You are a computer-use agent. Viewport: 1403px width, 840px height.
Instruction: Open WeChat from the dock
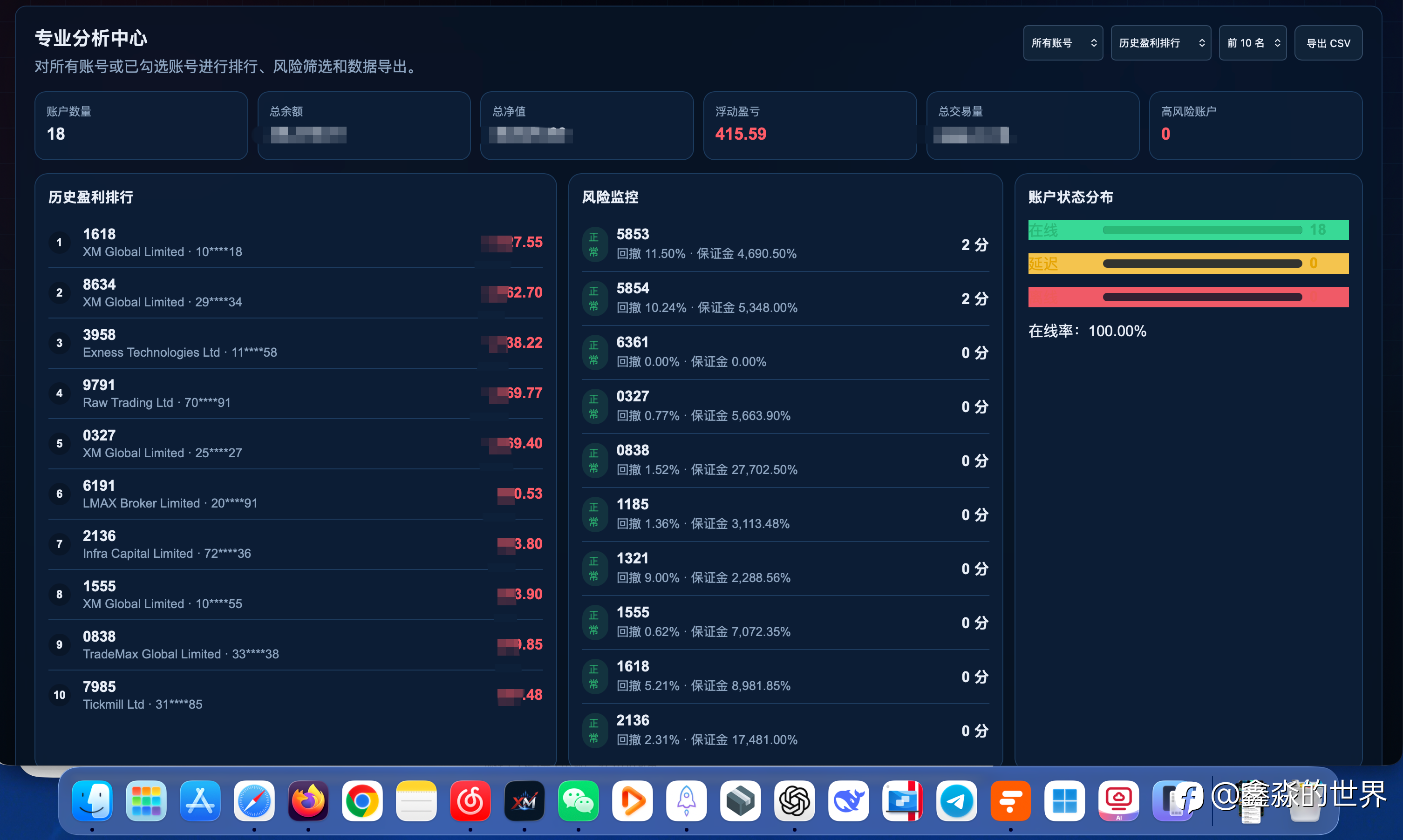579,800
